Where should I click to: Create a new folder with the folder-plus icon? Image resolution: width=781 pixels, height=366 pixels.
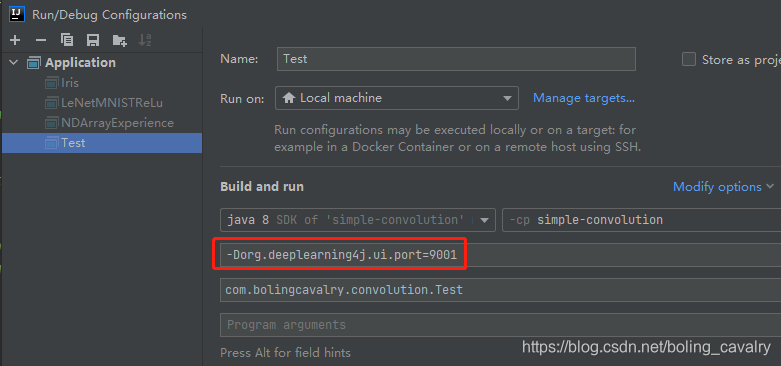[119, 40]
